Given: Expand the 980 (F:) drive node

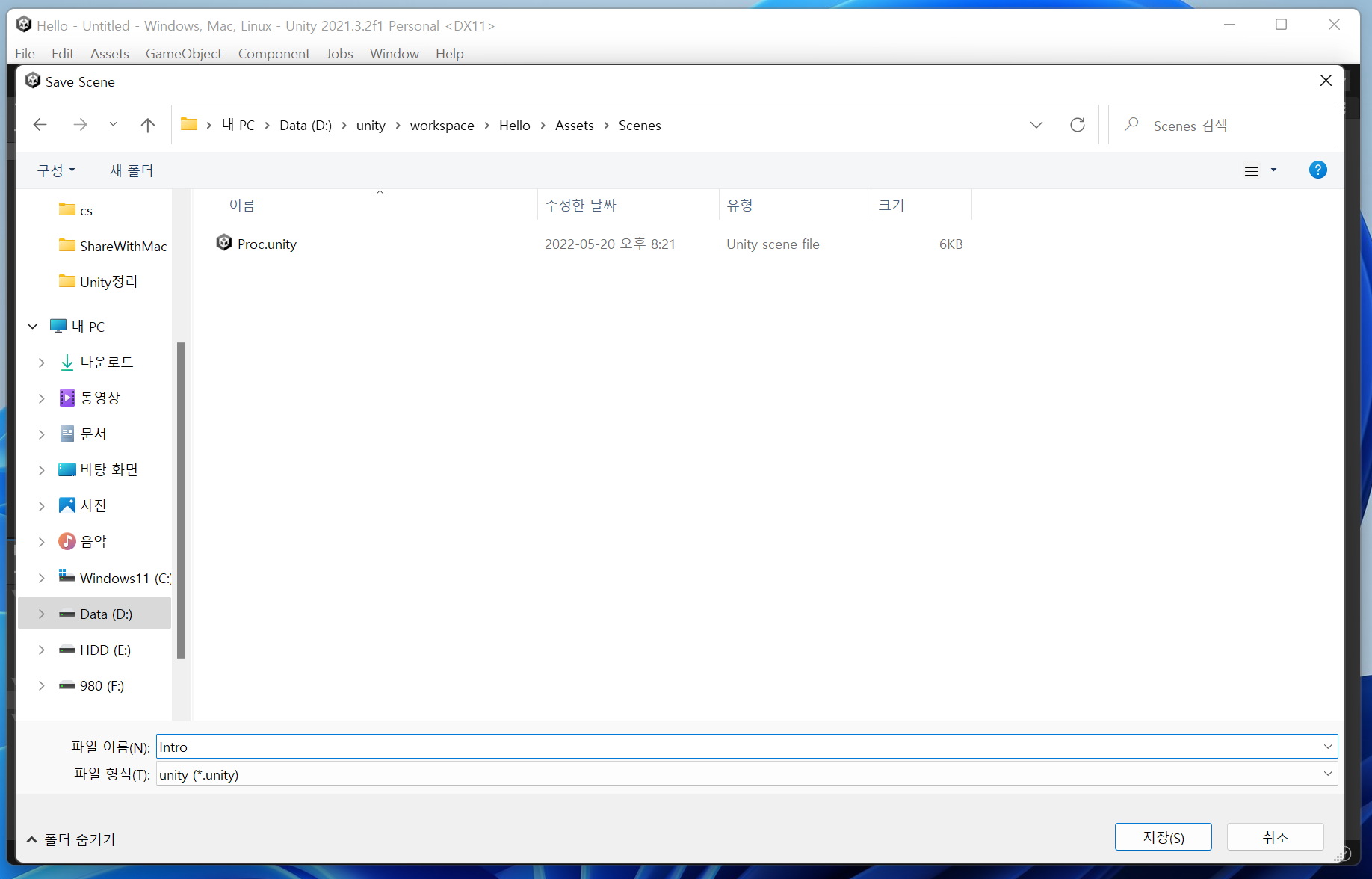Looking at the screenshot, I should pyautogui.click(x=42, y=686).
